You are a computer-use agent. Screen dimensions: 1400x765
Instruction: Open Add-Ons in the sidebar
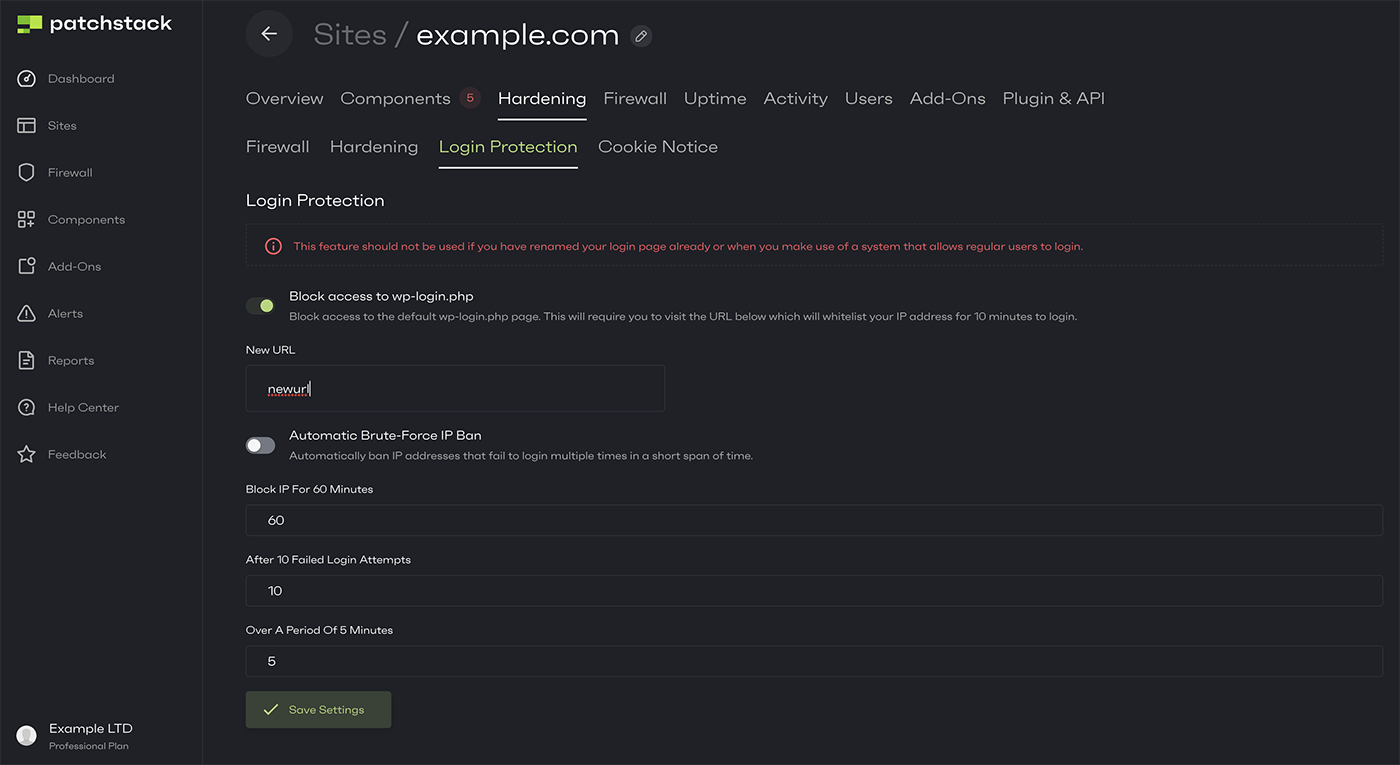pyautogui.click(x=74, y=266)
